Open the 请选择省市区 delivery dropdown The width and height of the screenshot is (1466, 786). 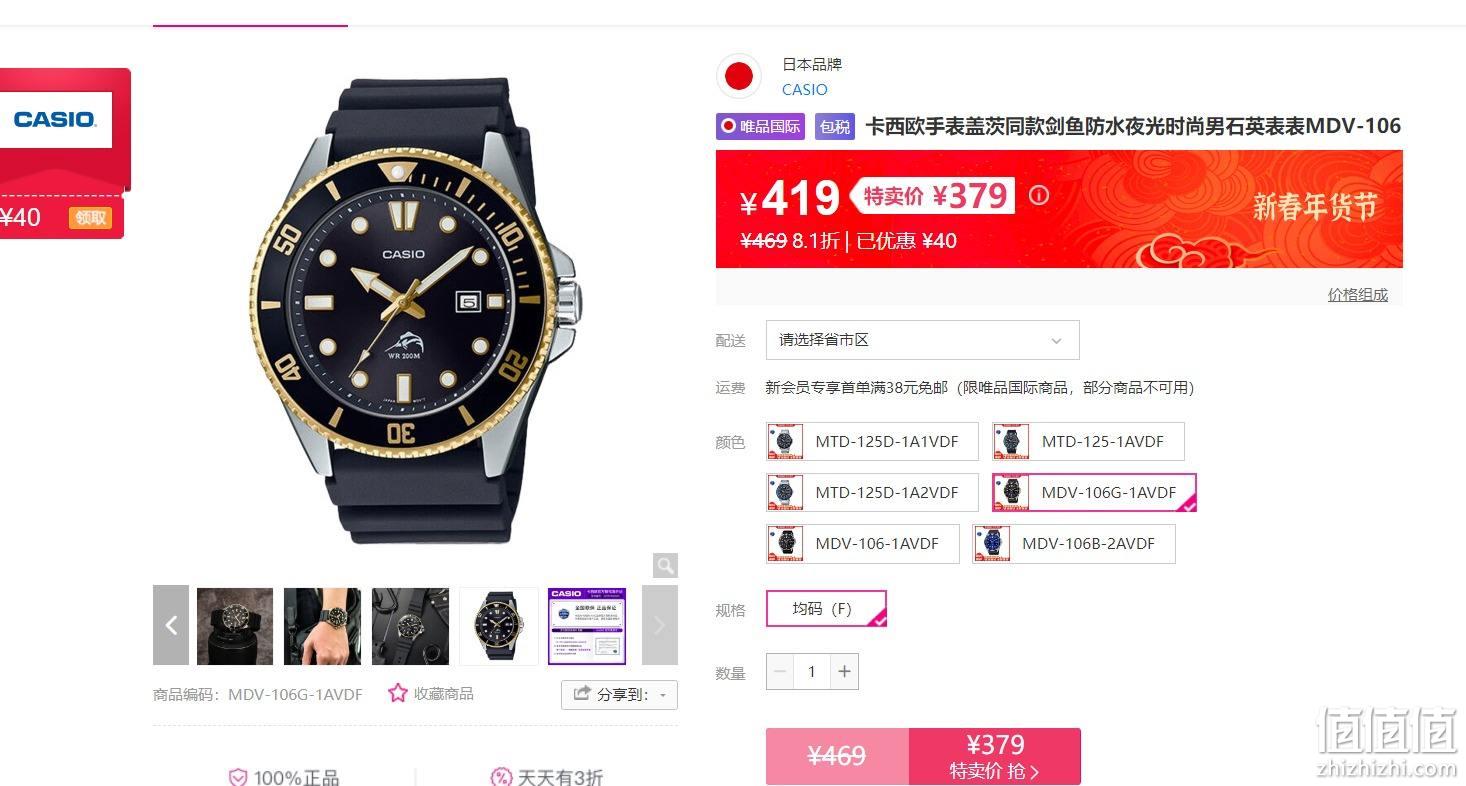pos(922,340)
